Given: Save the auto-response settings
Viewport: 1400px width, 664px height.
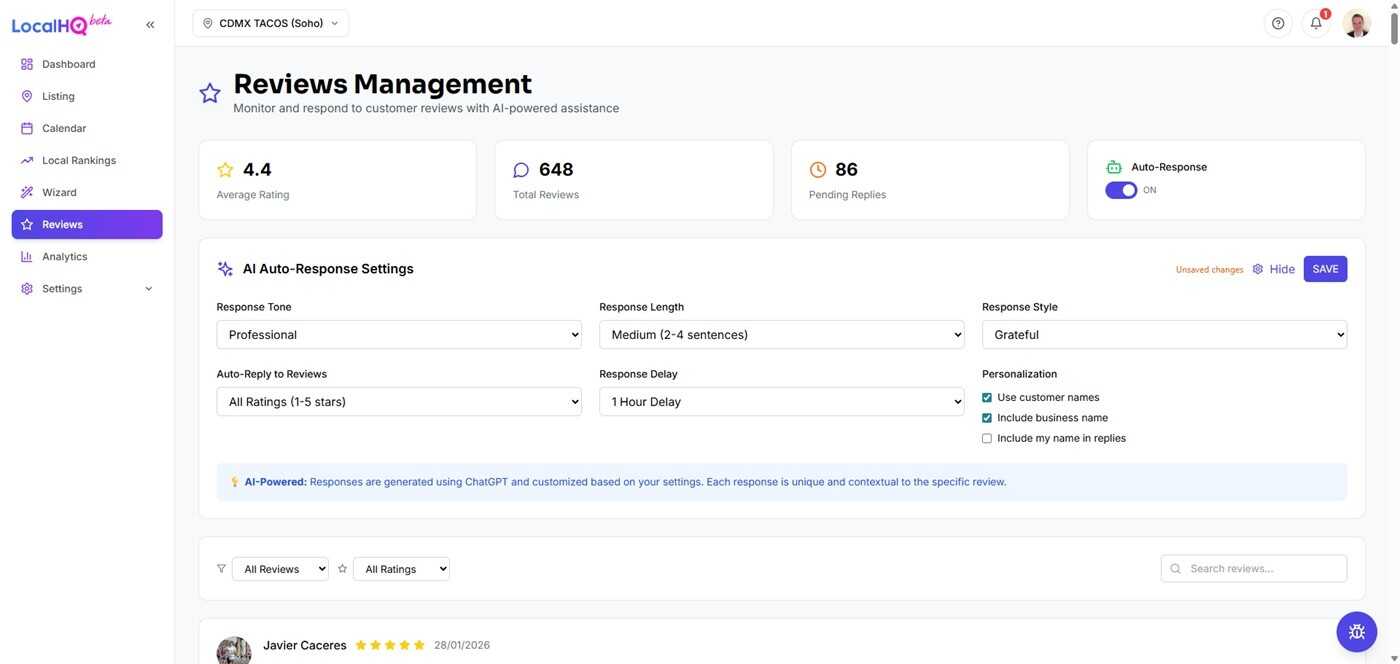Looking at the screenshot, I should tap(1325, 269).
